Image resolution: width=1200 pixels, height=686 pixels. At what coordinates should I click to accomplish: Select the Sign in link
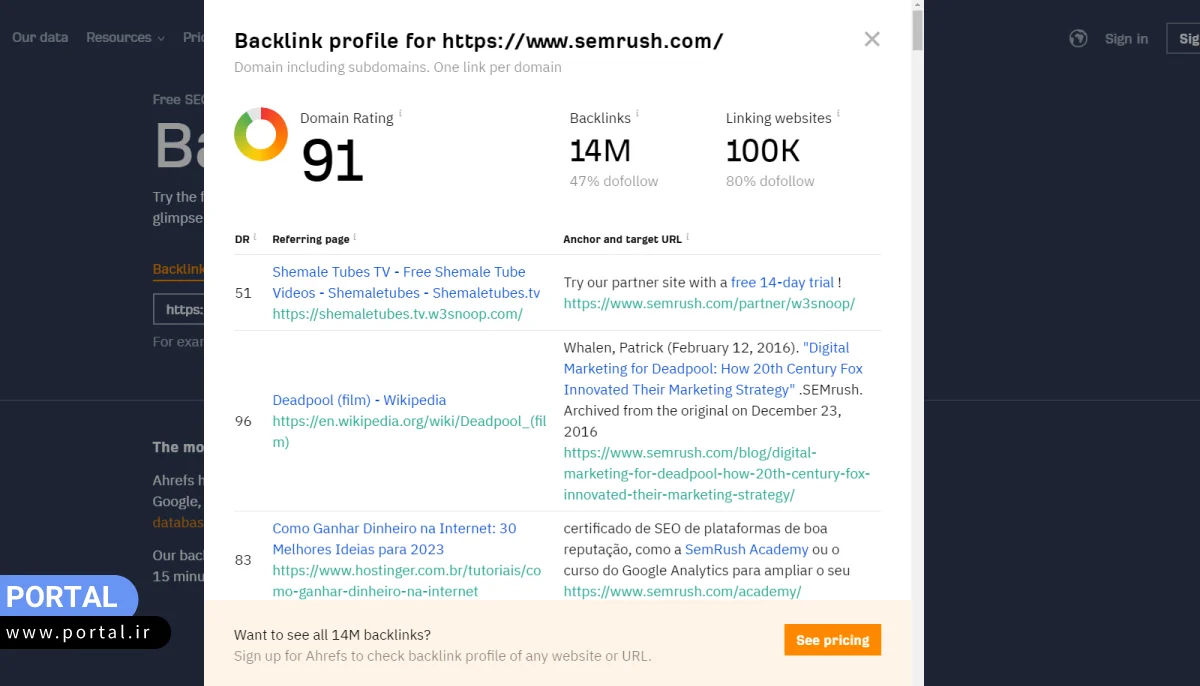click(1126, 38)
